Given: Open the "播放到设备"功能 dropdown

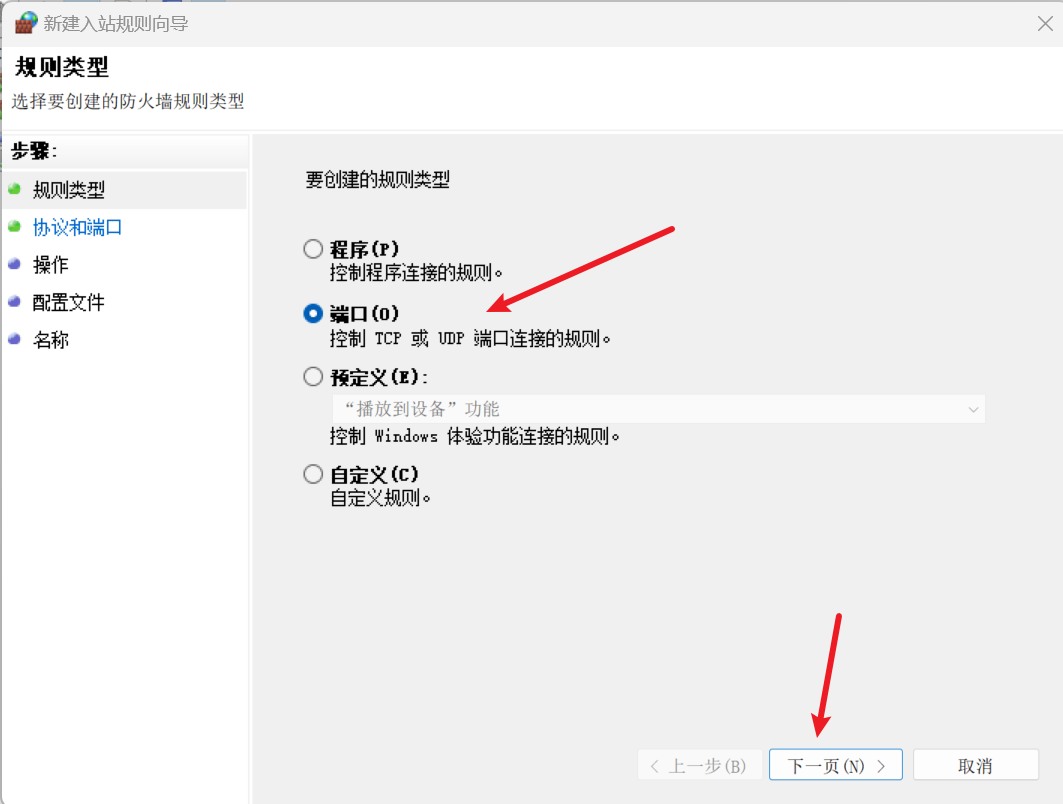Looking at the screenshot, I should (x=658, y=409).
